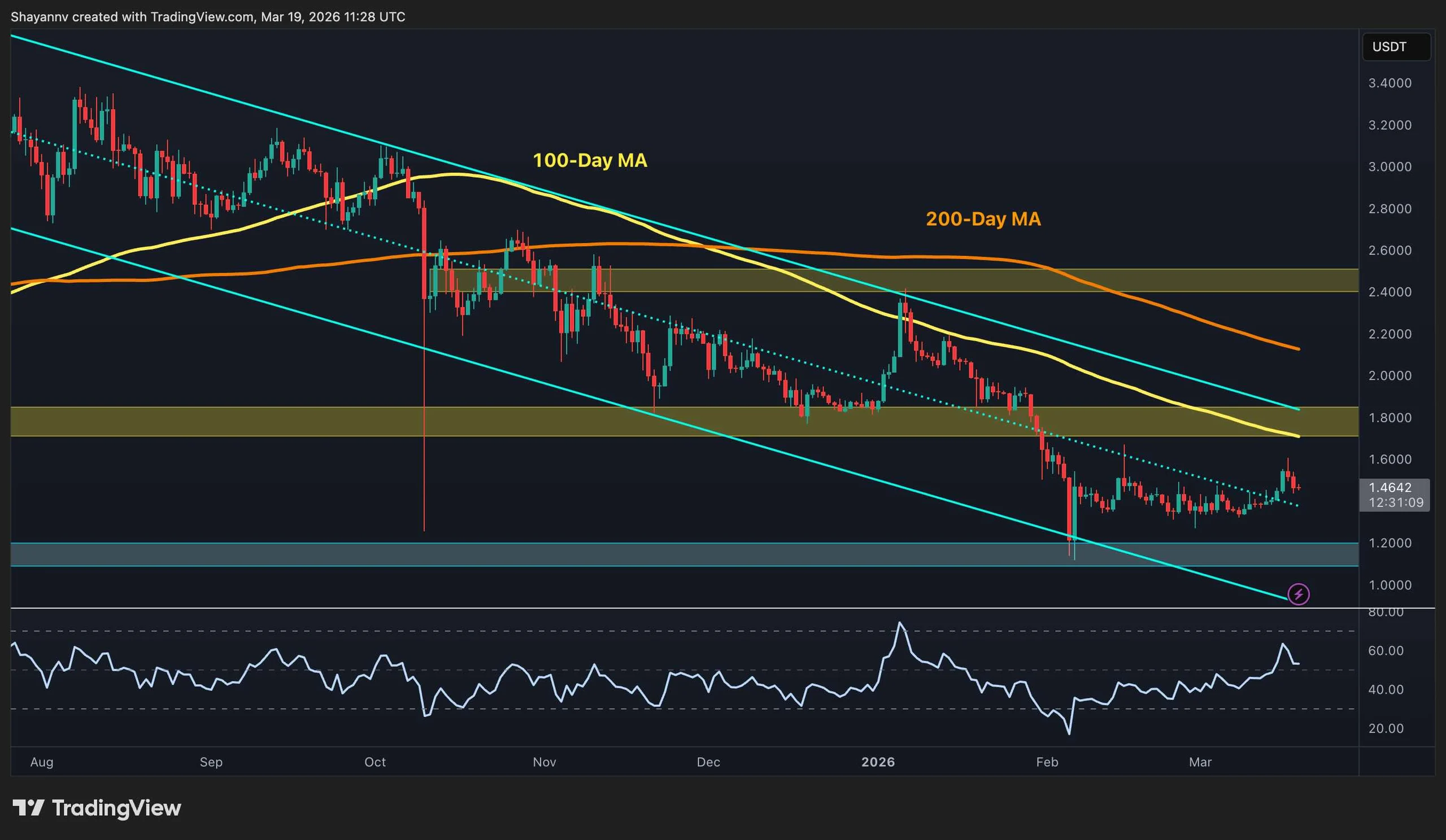Screen dimensions: 1446x840
Task: Click the Shayannv attribution text at top
Action: pos(58,16)
